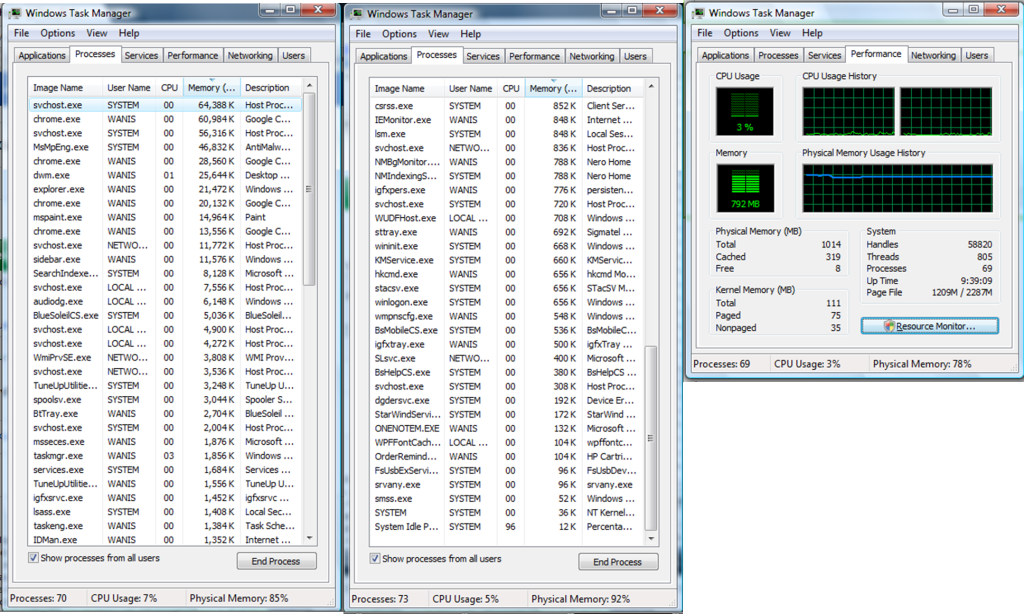Click the Memory meter showing 792 MB
Image resolution: width=1024 pixels, height=614 pixels.
pyautogui.click(x=744, y=188)
